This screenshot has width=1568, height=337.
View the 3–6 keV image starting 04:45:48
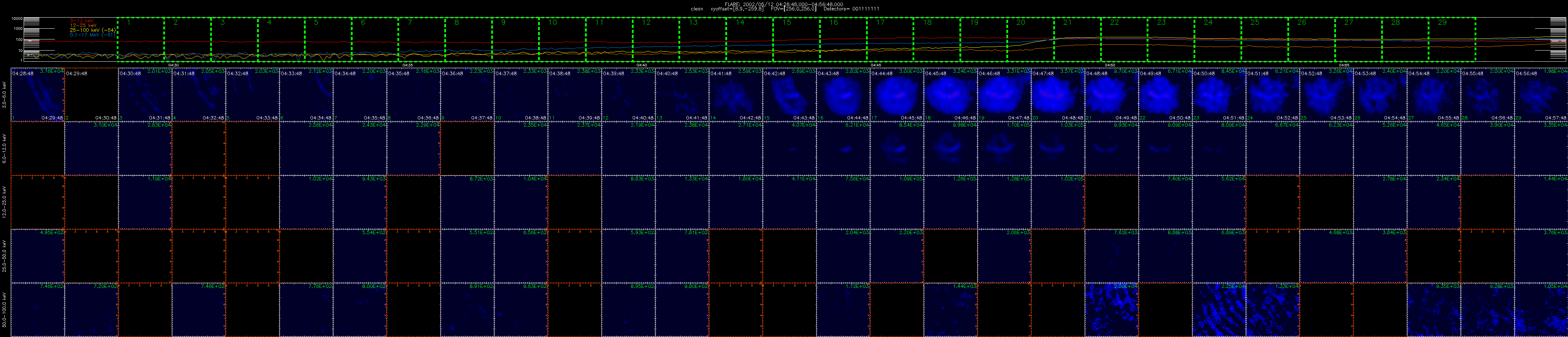[951, 94]
